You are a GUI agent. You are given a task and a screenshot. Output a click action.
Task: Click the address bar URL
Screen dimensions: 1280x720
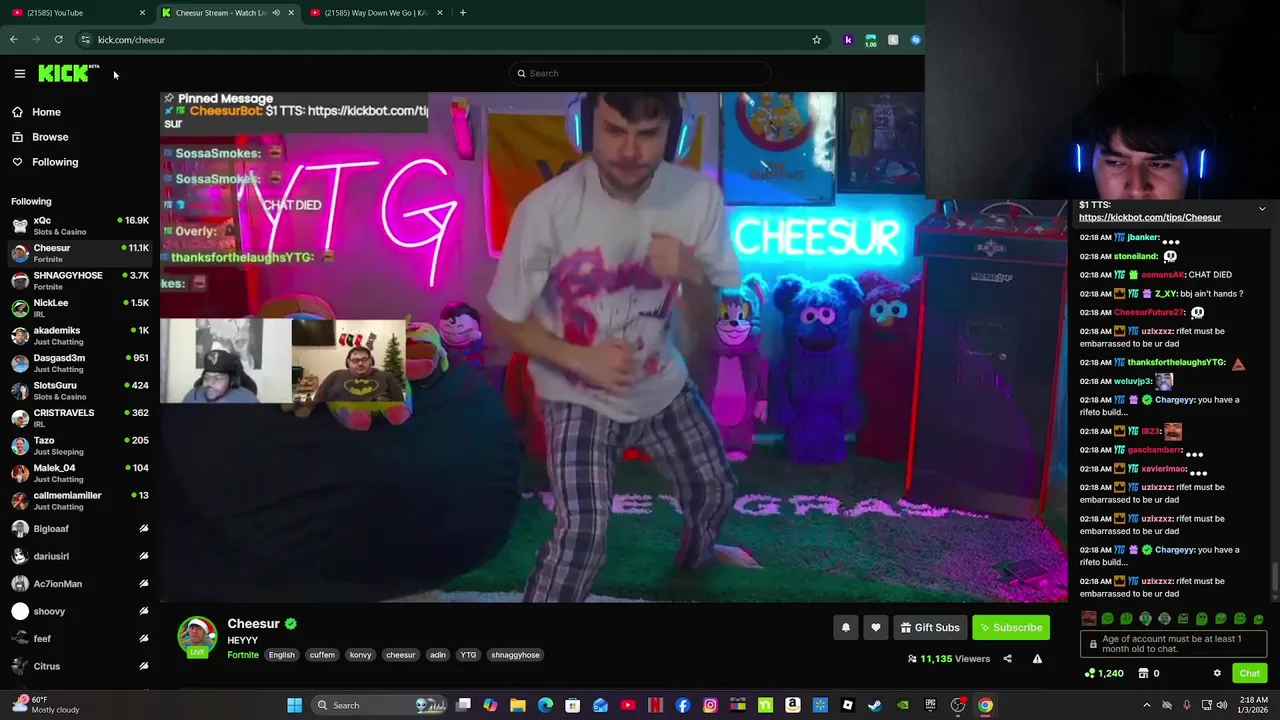(x=131, y=40)
